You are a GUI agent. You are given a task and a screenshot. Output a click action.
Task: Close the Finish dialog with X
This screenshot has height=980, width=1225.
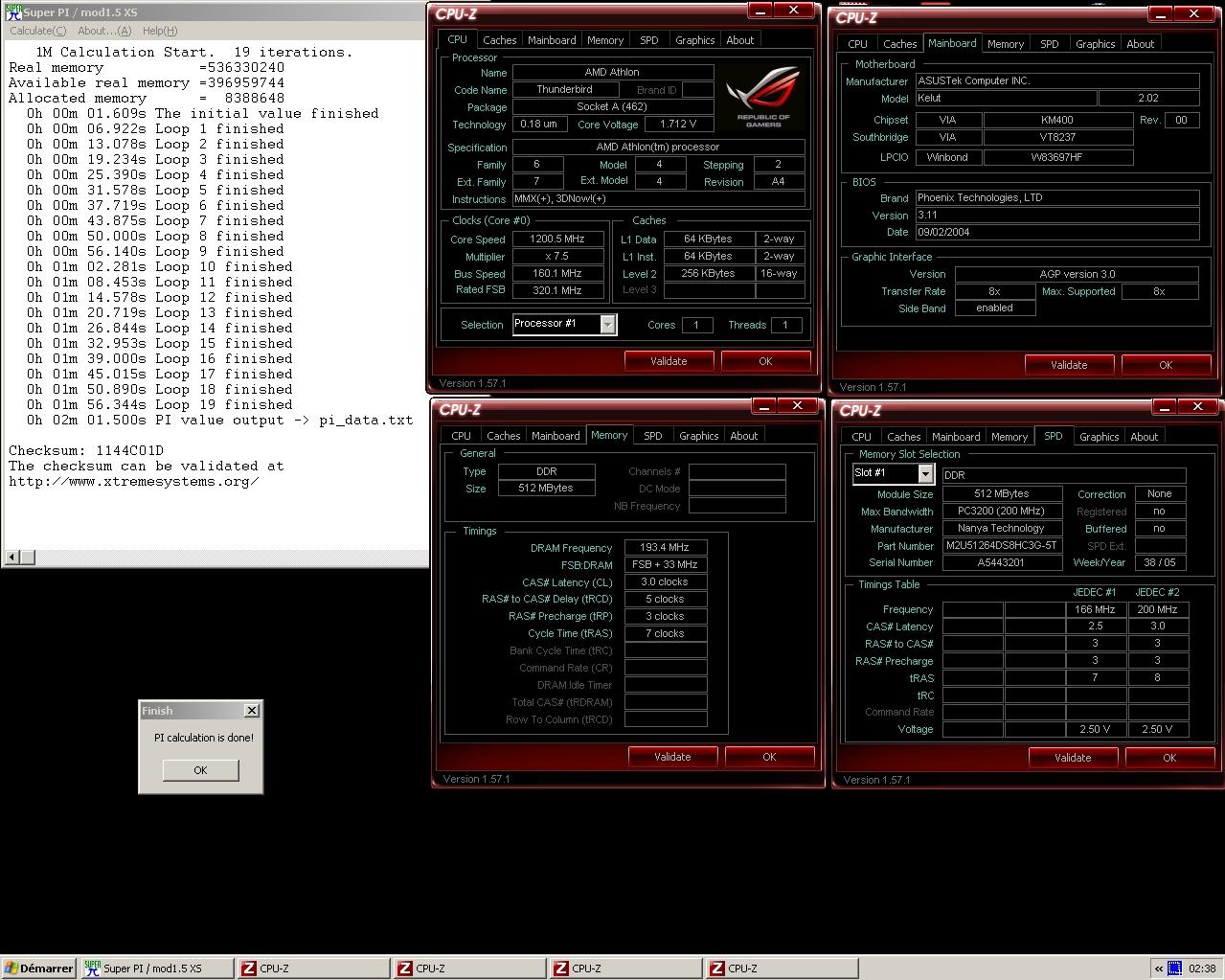[252, 710]
